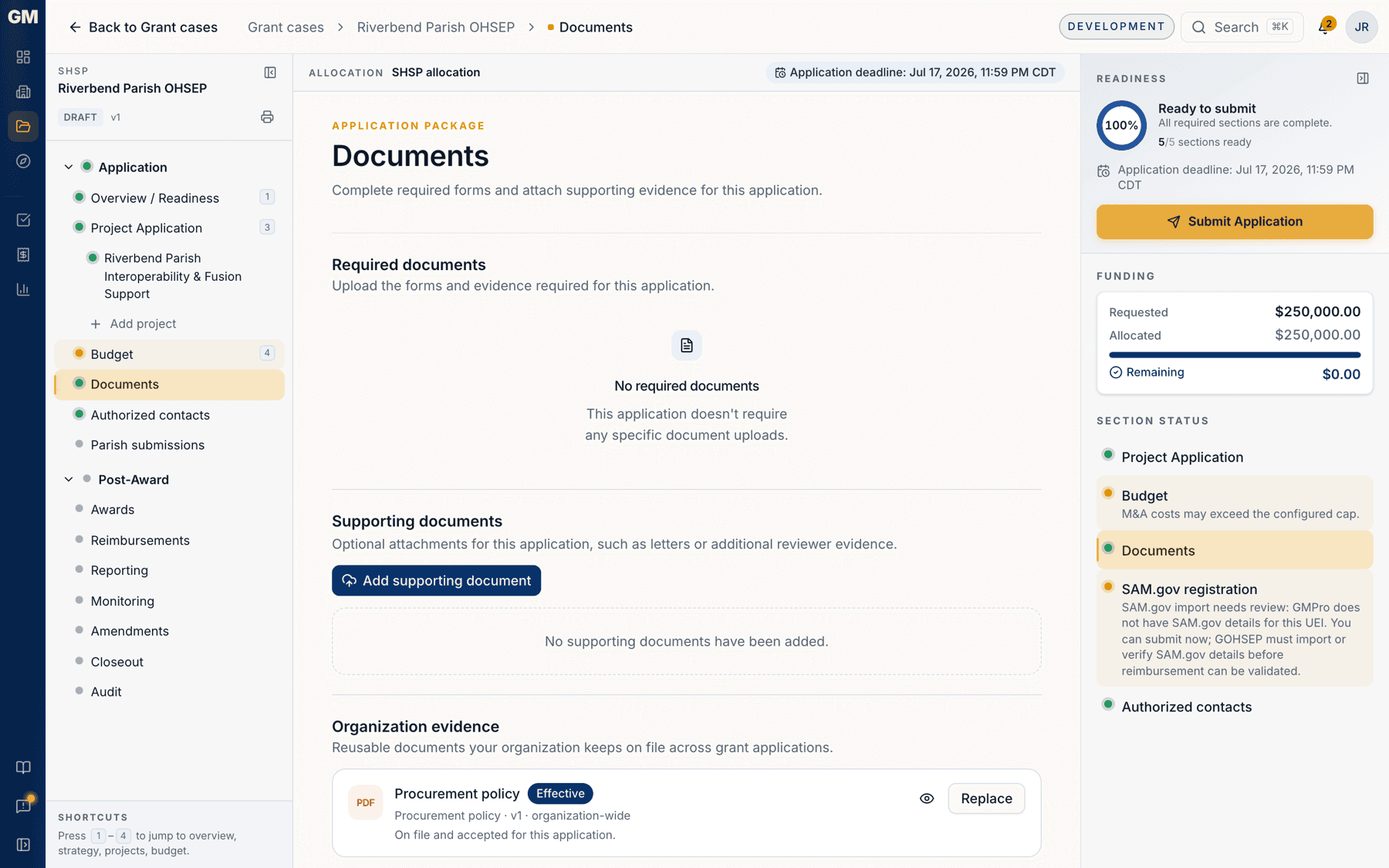Select Documents in the navigation tree
Viewport: 1389px width, 868px height.
pyautogui.click(x=170, y=384)
